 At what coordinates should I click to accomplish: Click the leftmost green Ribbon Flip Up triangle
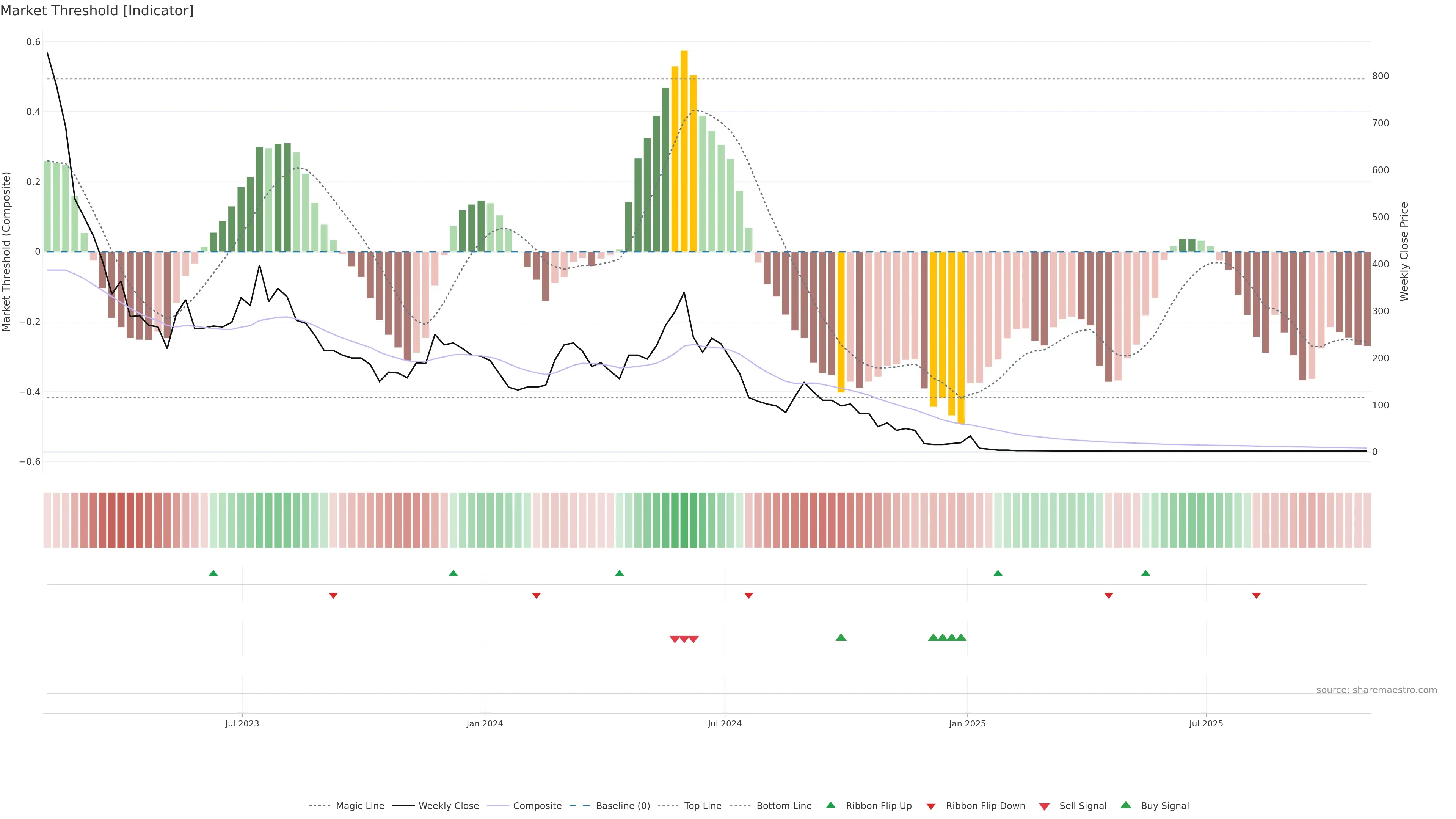(x=213, y=573)
